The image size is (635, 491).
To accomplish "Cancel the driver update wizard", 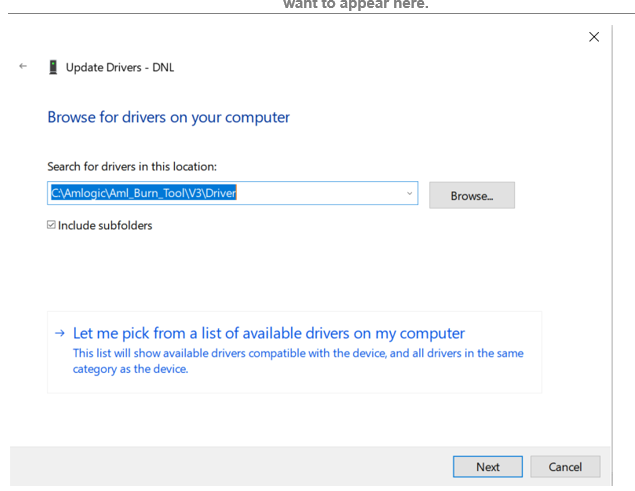I will point(565,467).
